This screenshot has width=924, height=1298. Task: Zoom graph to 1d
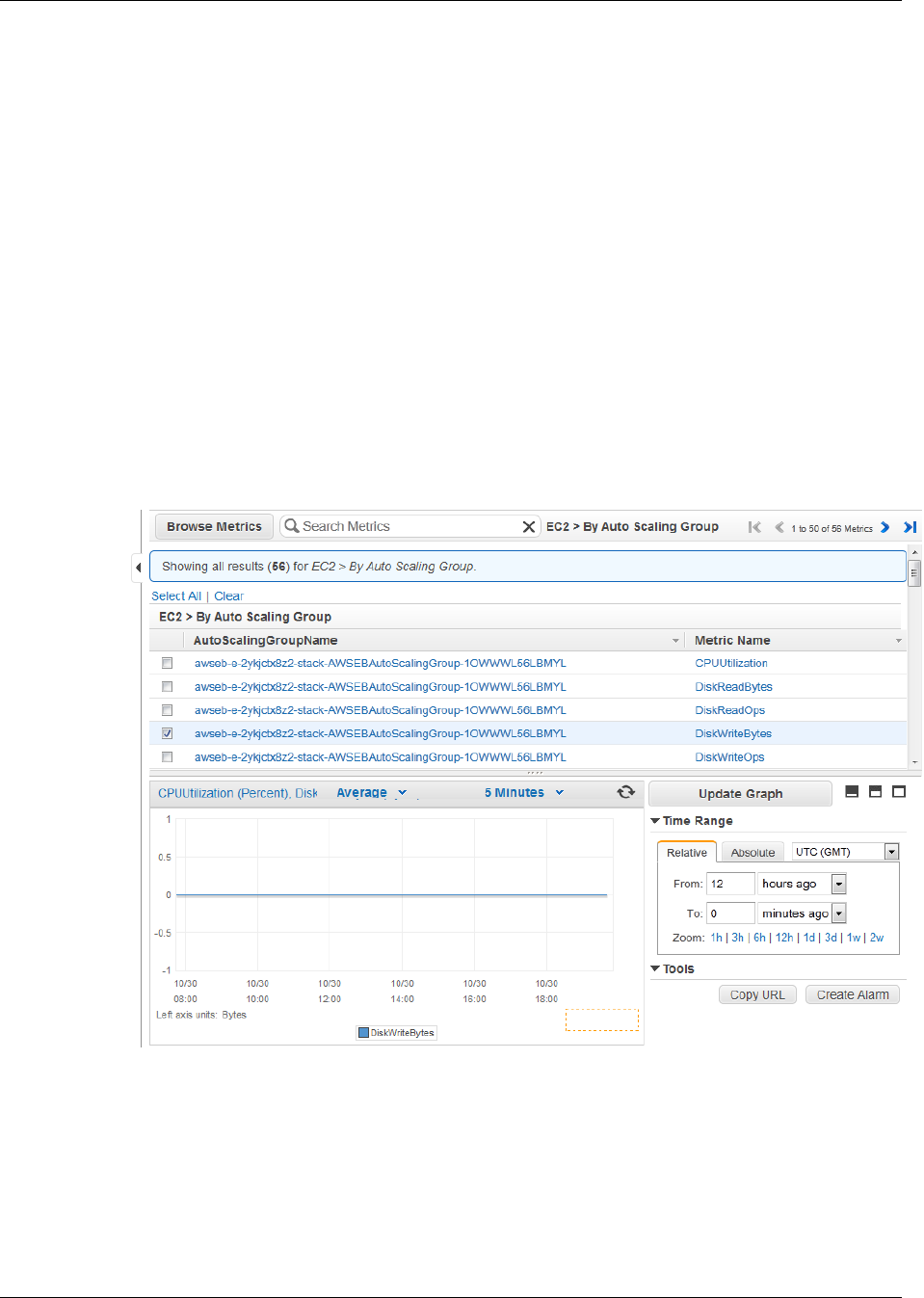point(809,938)
